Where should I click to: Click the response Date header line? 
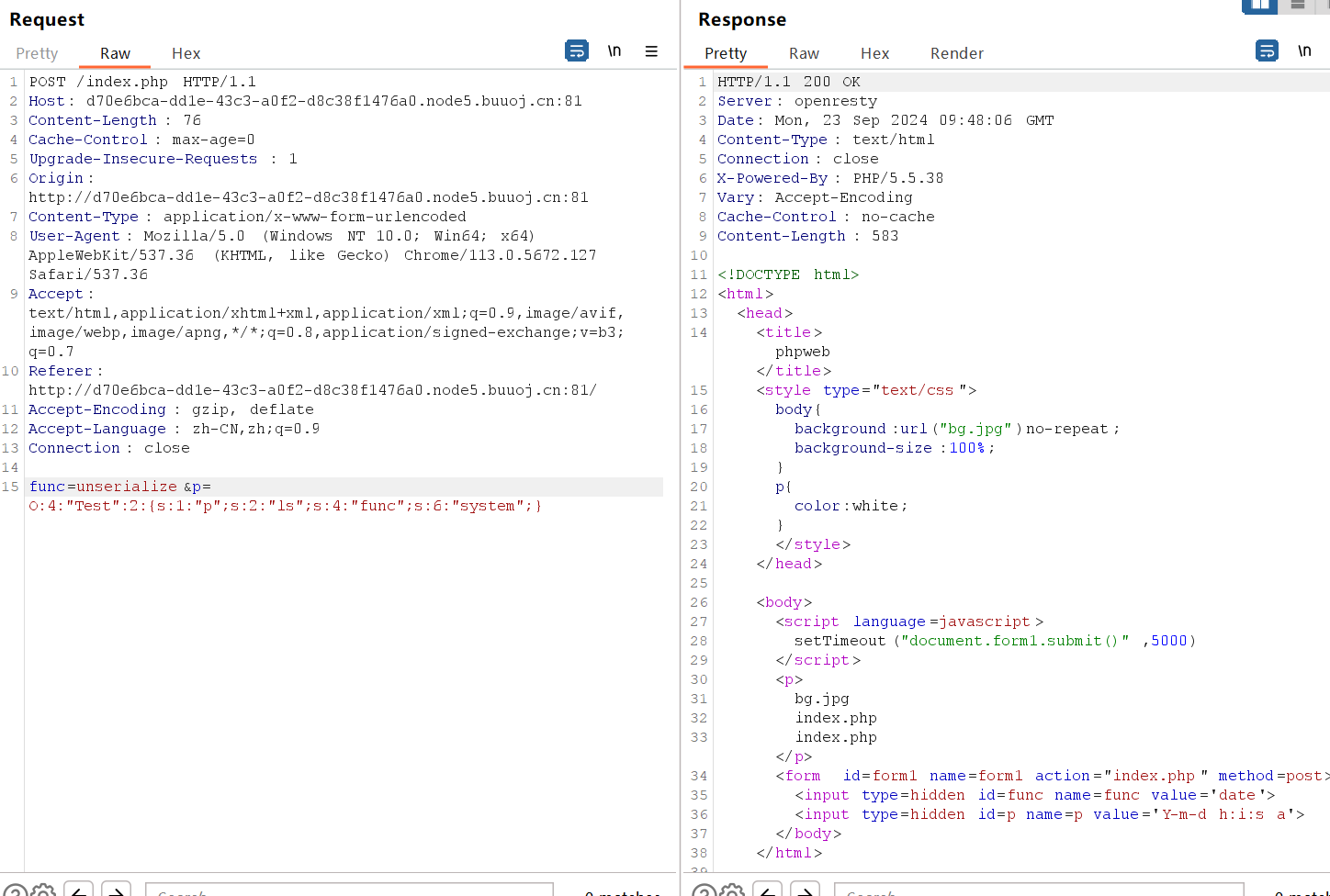pyautogui.click(x=885, y=120)
